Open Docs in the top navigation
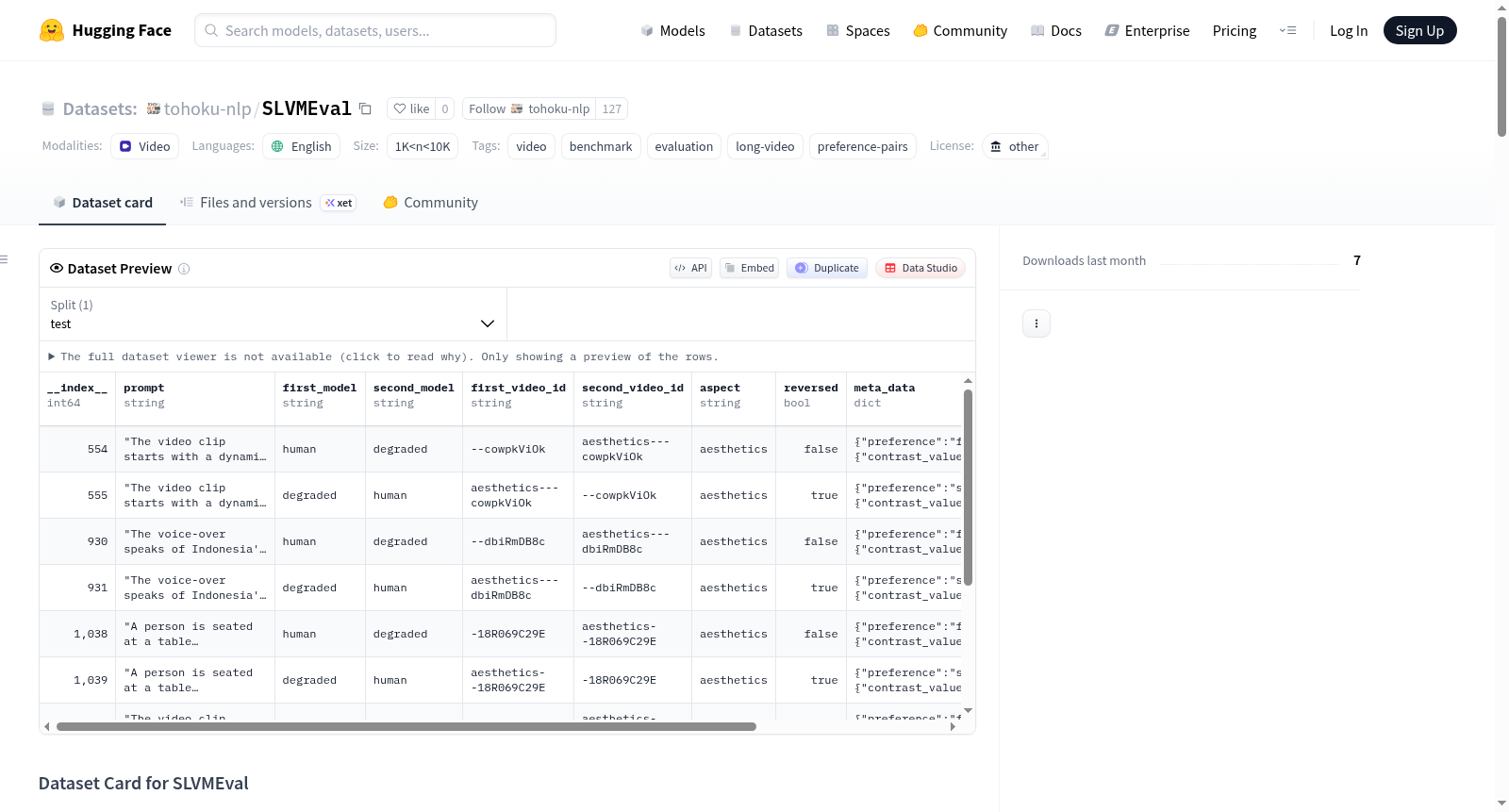The width and height of the screenshot is (1509, 812). pos(1056,30)
